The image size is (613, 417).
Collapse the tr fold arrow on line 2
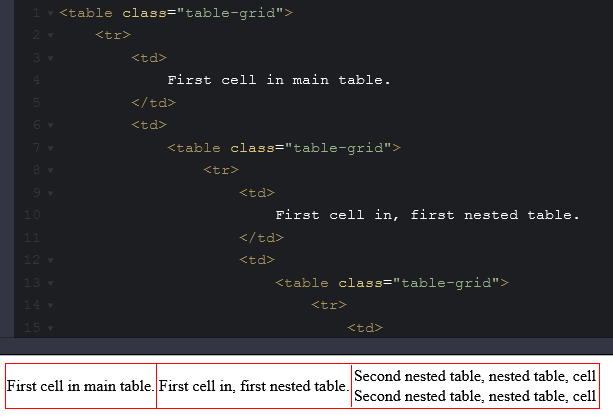coord(50,36)
